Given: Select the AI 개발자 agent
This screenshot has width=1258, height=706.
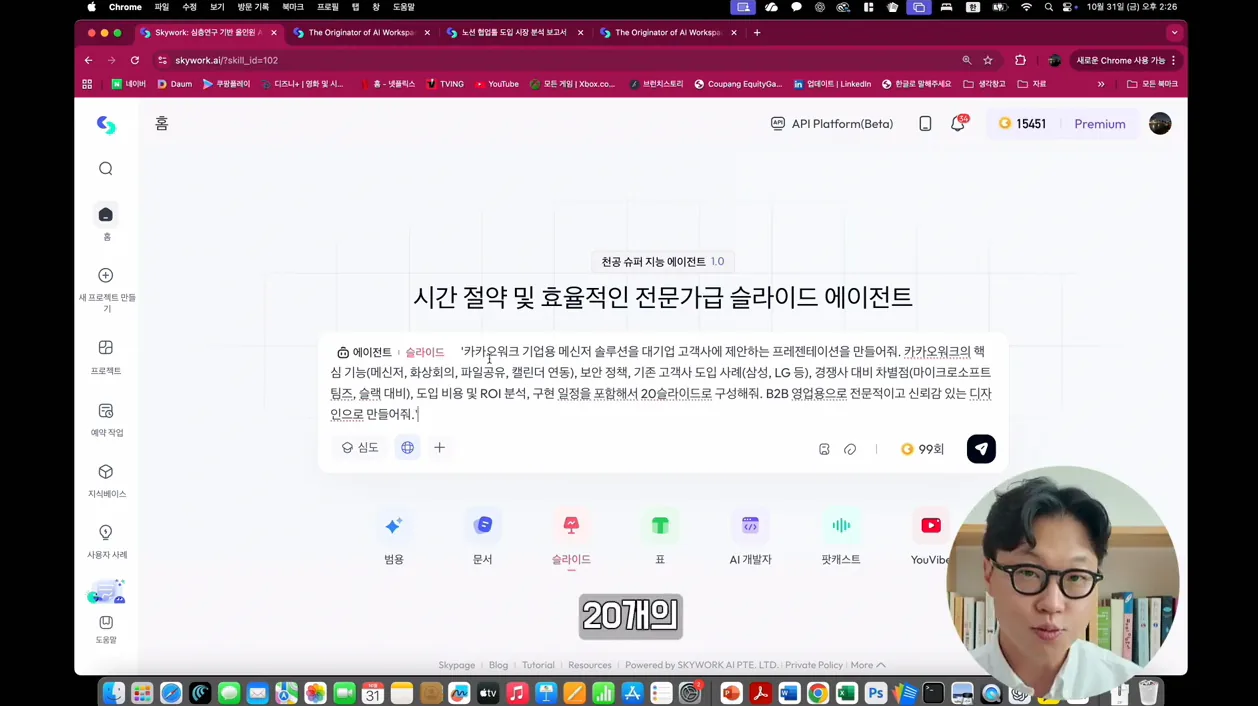Looking at the screenshot, I should (750, 539).
